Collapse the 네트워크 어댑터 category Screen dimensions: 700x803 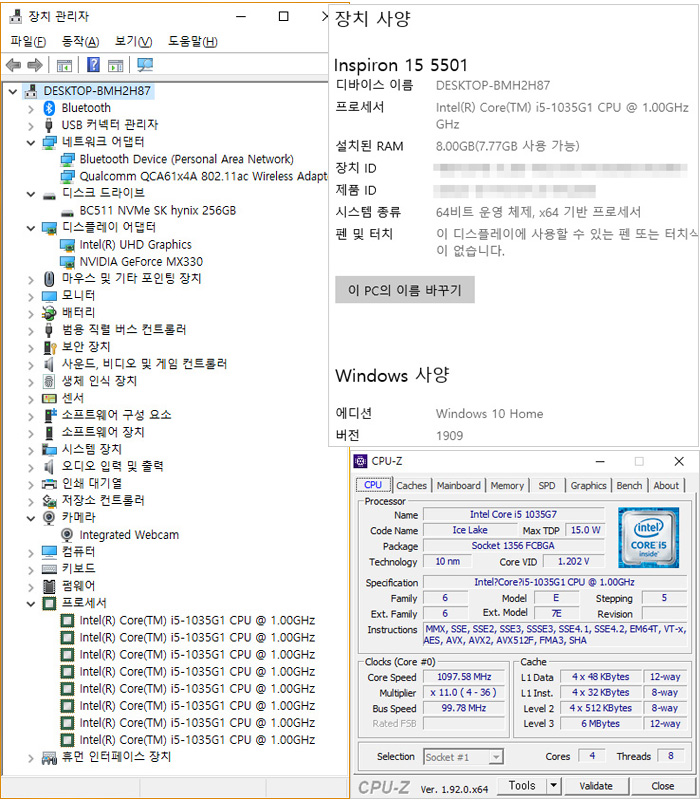click(x=31, y=142)
